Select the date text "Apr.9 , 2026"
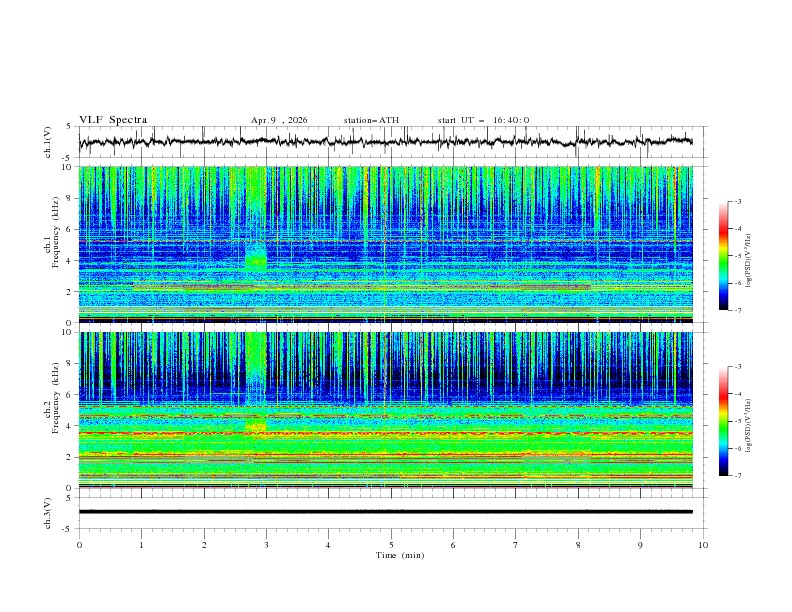792x612 pixels. coord(279,120)
